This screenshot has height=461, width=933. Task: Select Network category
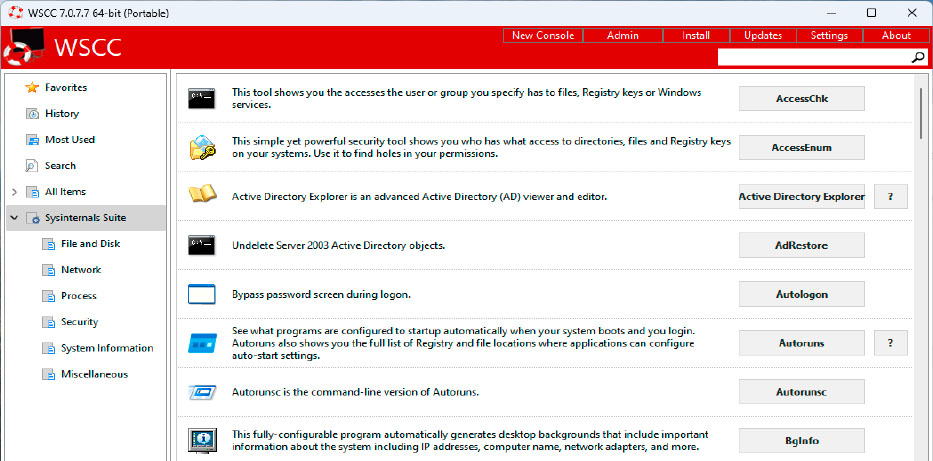(x=81, y=270)
